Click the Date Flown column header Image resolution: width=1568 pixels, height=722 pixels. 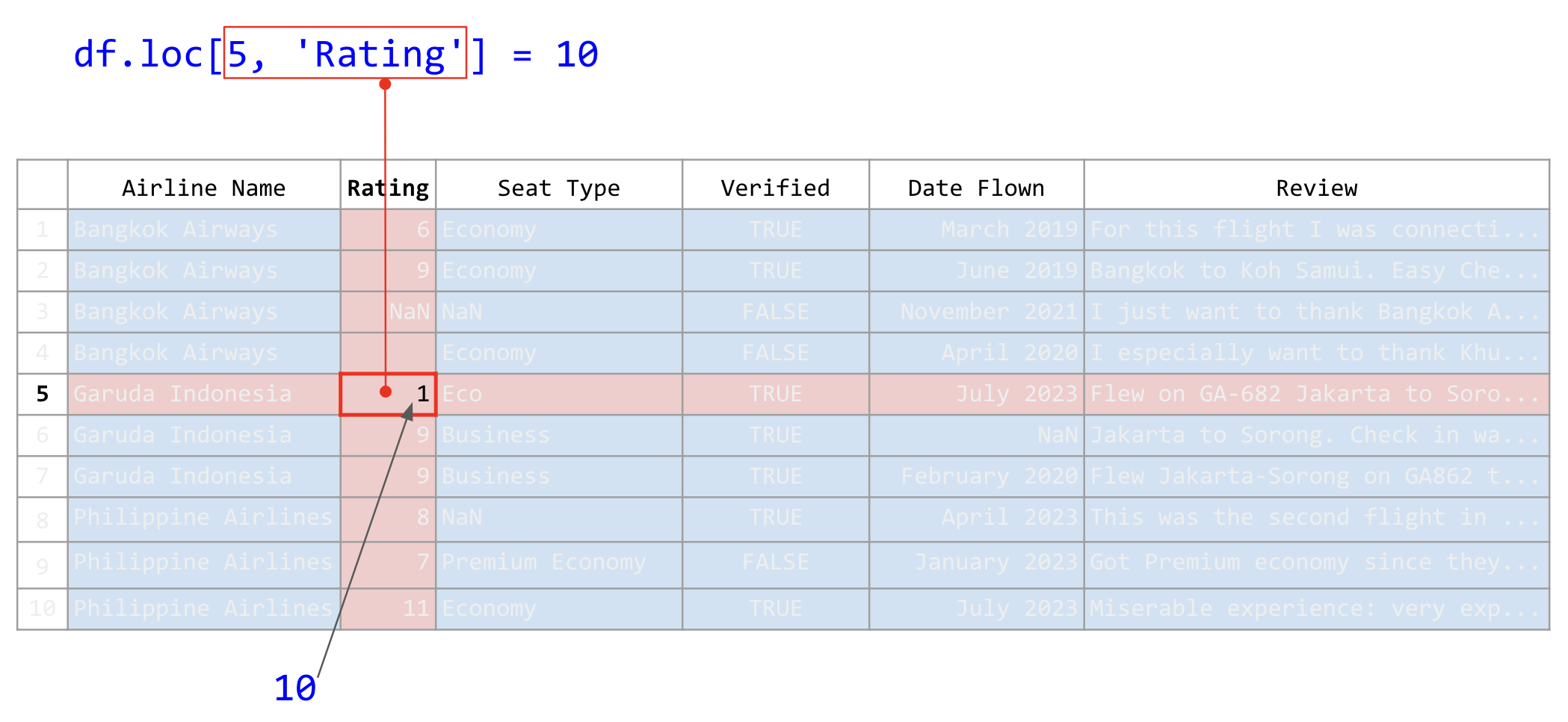click(977, 185)
